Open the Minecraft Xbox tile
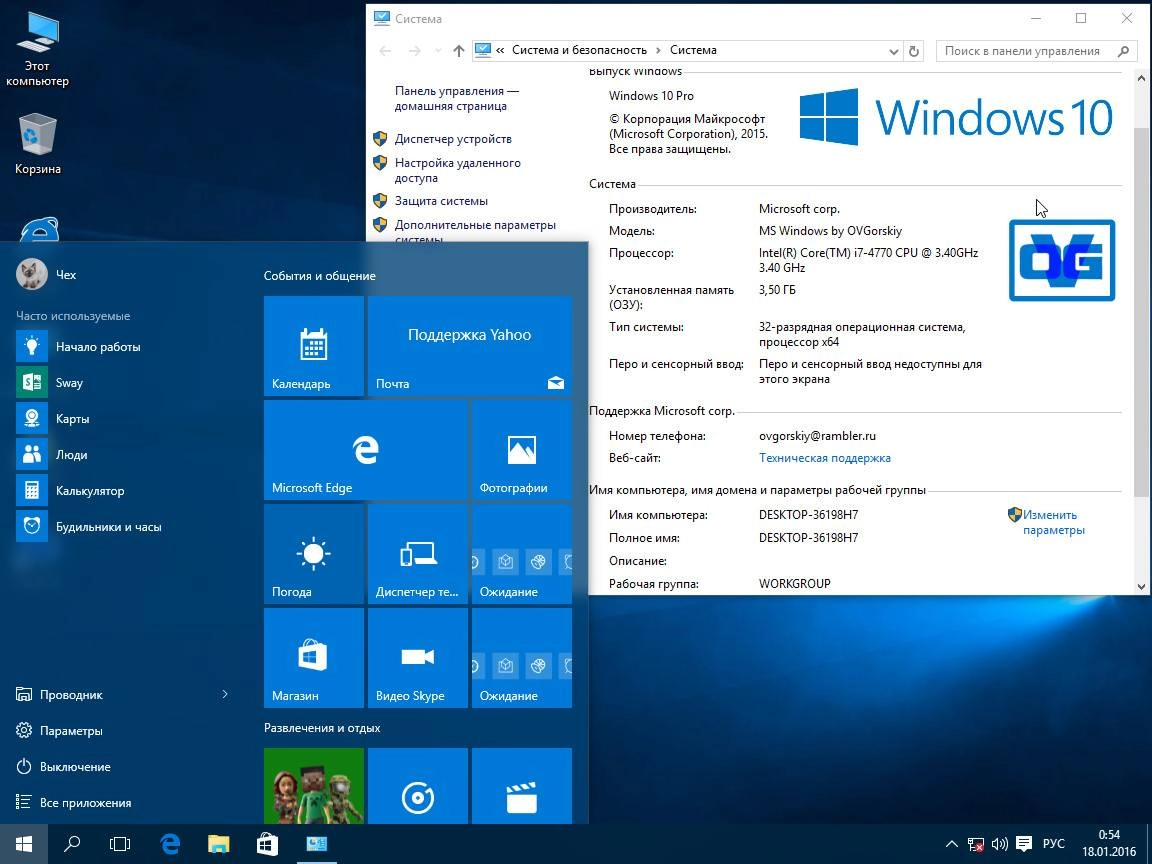This screenshot has width=1152, height=864. pyautogui.click(x=314, y=785)
